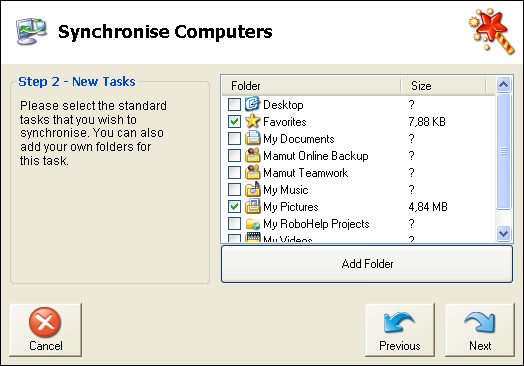Viewport: 524px width, 366px height.
Task: Click the My Music folder icon
Action: (252, 189)
